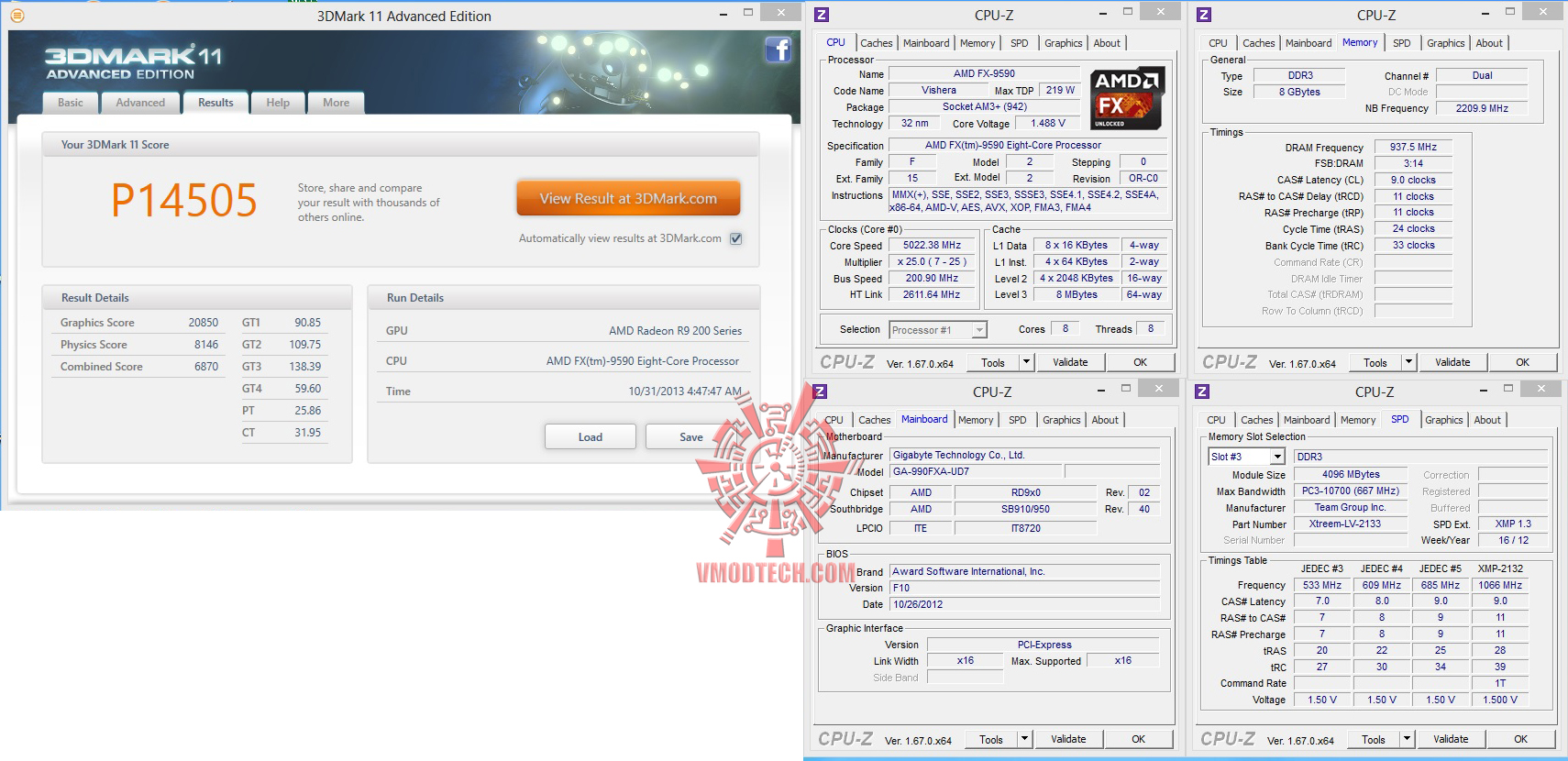Click the DRAM Frequency value 937.5 MHz
Image resolution: width=1568 pixels, height=761 pixels.
(x=1413, y=147)
